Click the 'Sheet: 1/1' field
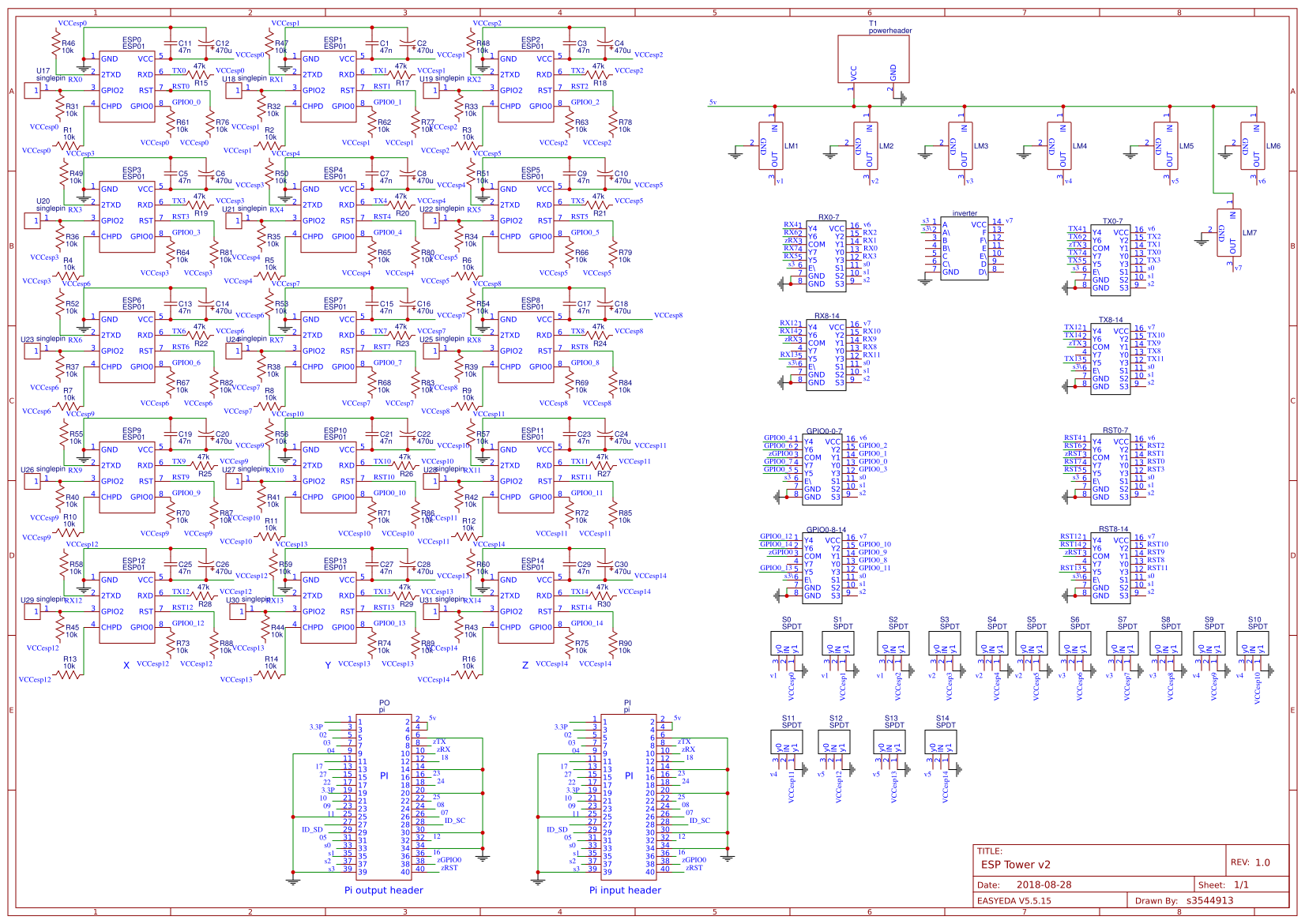This screenshot has height=924, width=1305. click(x=1223, y=885)
